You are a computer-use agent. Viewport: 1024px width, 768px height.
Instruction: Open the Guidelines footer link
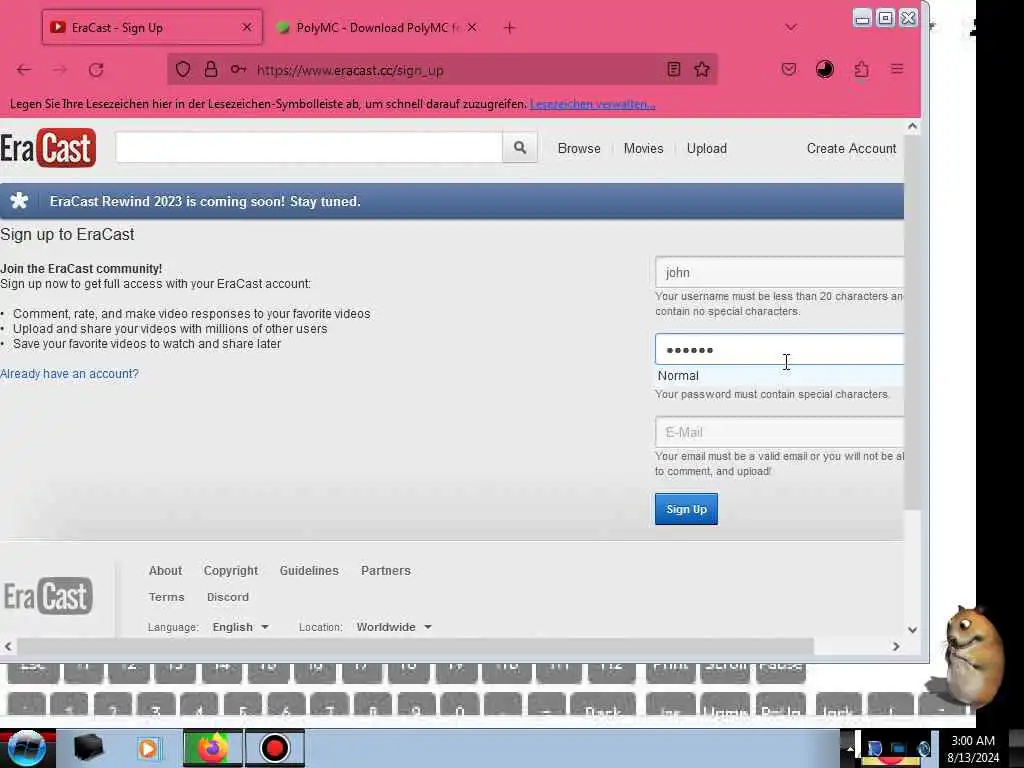pos(309,570)
